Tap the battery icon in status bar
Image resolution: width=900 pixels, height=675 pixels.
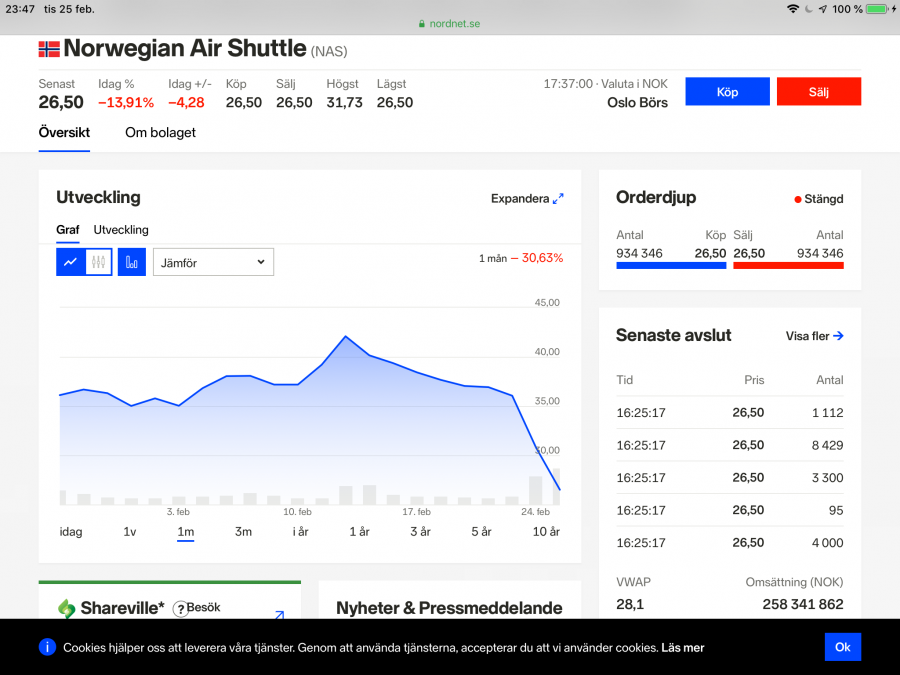877,9
